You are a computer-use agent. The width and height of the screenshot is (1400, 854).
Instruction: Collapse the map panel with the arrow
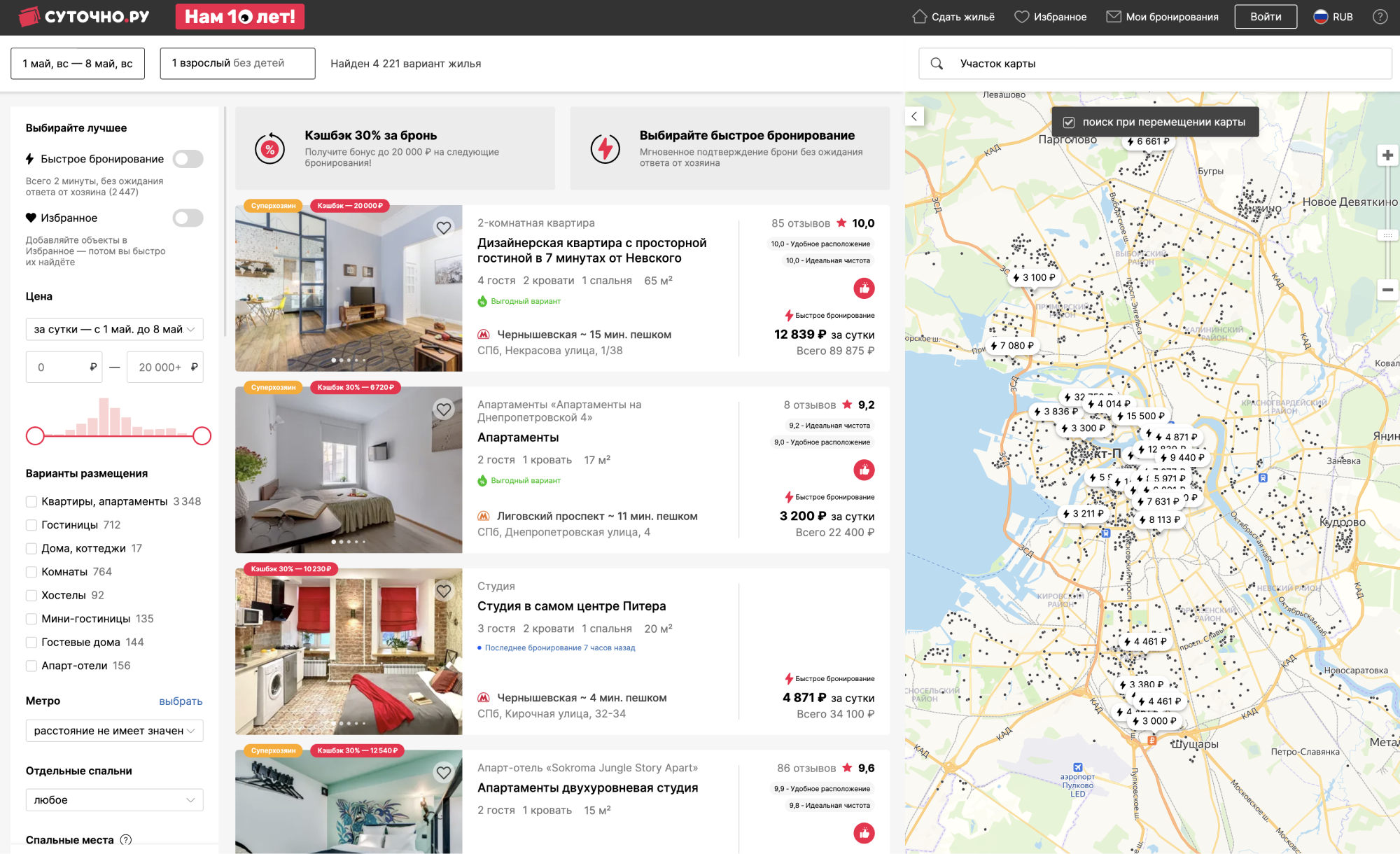coord(914,116)
